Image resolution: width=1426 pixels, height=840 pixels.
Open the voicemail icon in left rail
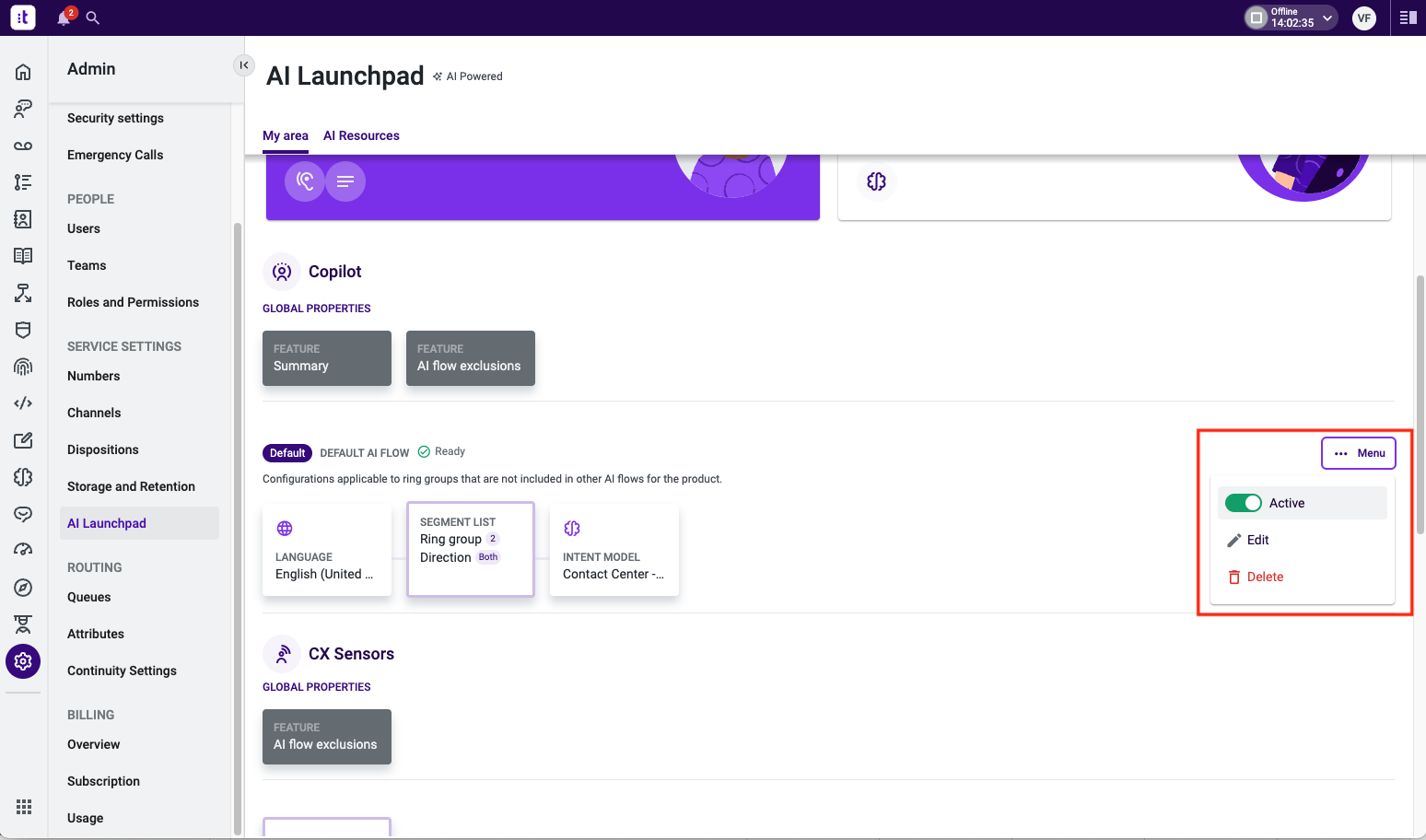tap(23, 146)
